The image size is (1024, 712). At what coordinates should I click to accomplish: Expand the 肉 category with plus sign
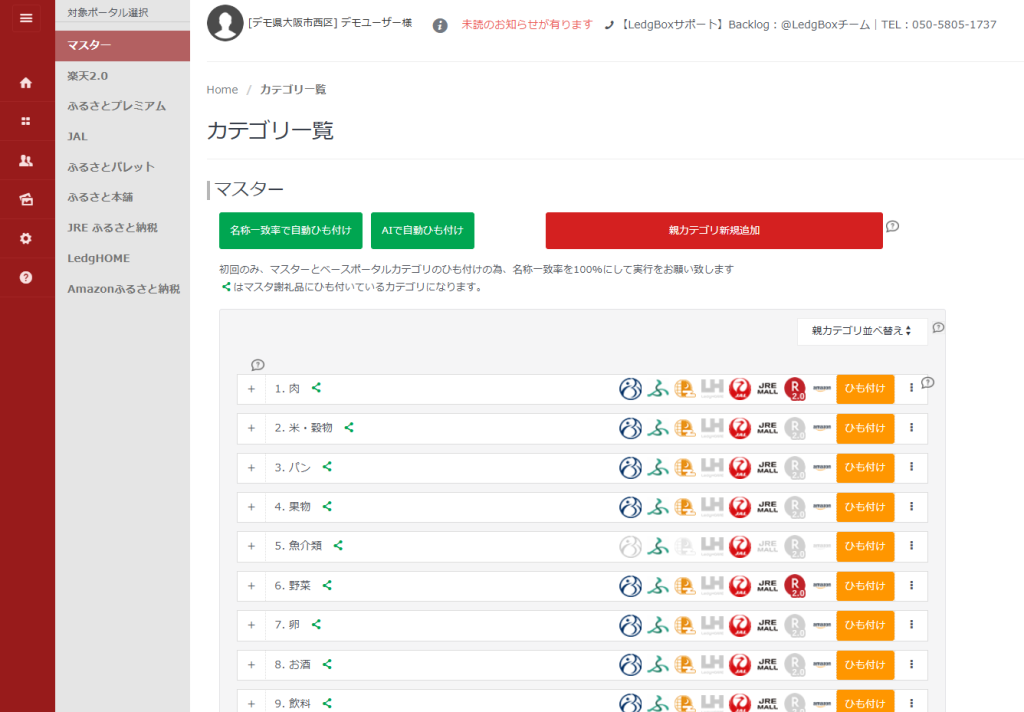click(251, 389)
